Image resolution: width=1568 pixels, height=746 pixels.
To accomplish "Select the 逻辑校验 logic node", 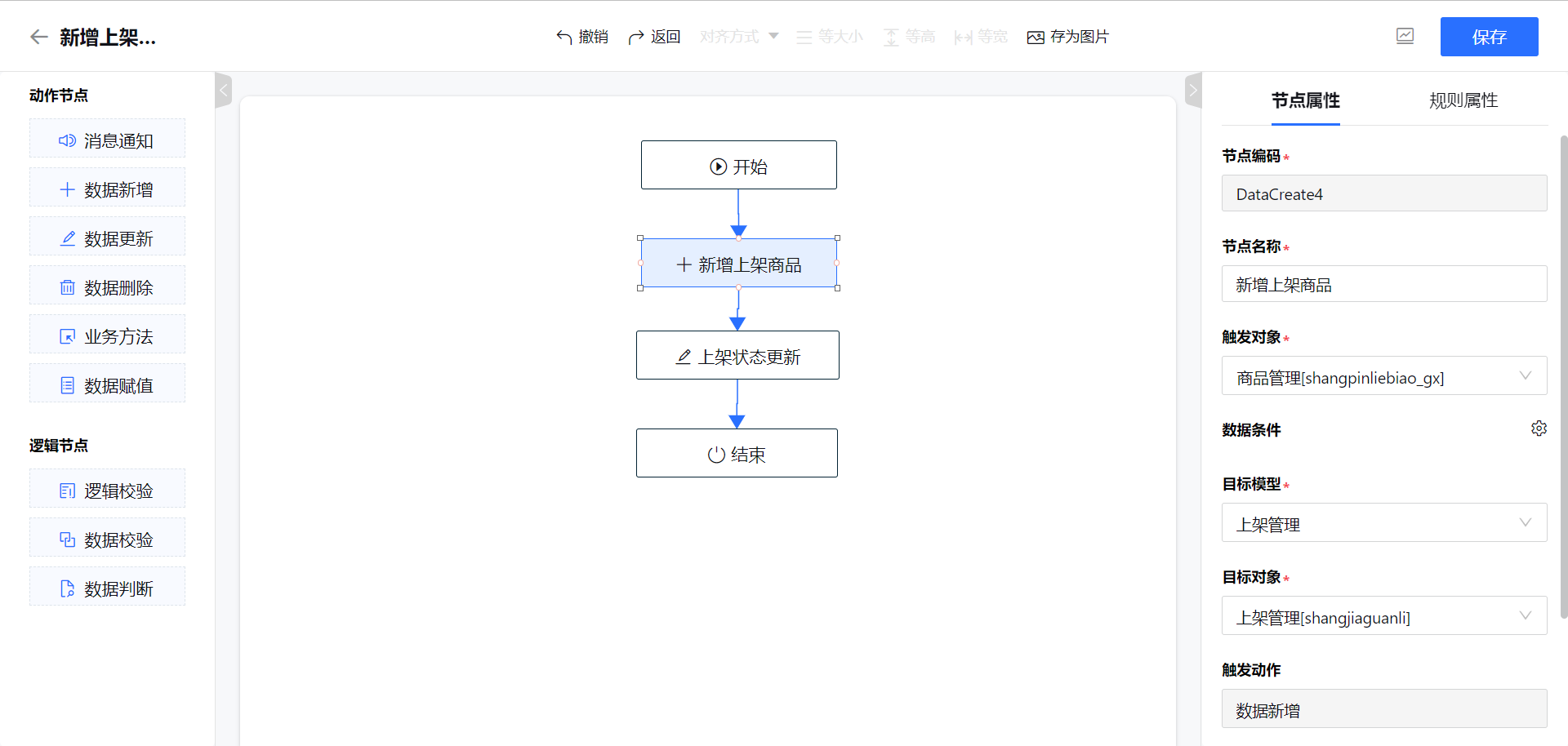I will pyautogui.click(x=107, y=488).
